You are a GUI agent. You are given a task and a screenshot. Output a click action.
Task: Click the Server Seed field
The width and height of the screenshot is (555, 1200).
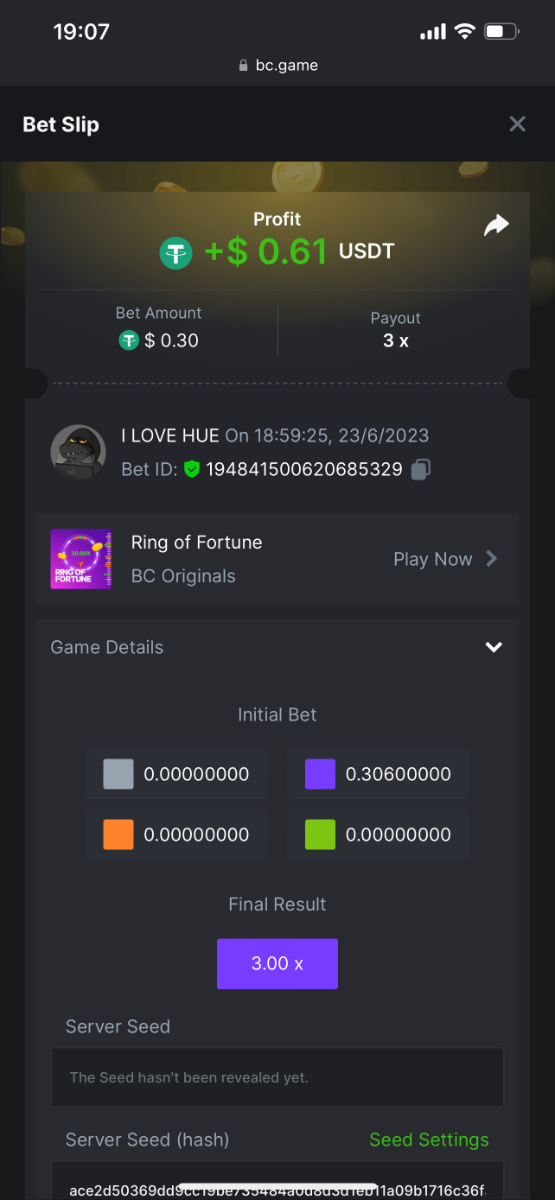point(277,1077)
